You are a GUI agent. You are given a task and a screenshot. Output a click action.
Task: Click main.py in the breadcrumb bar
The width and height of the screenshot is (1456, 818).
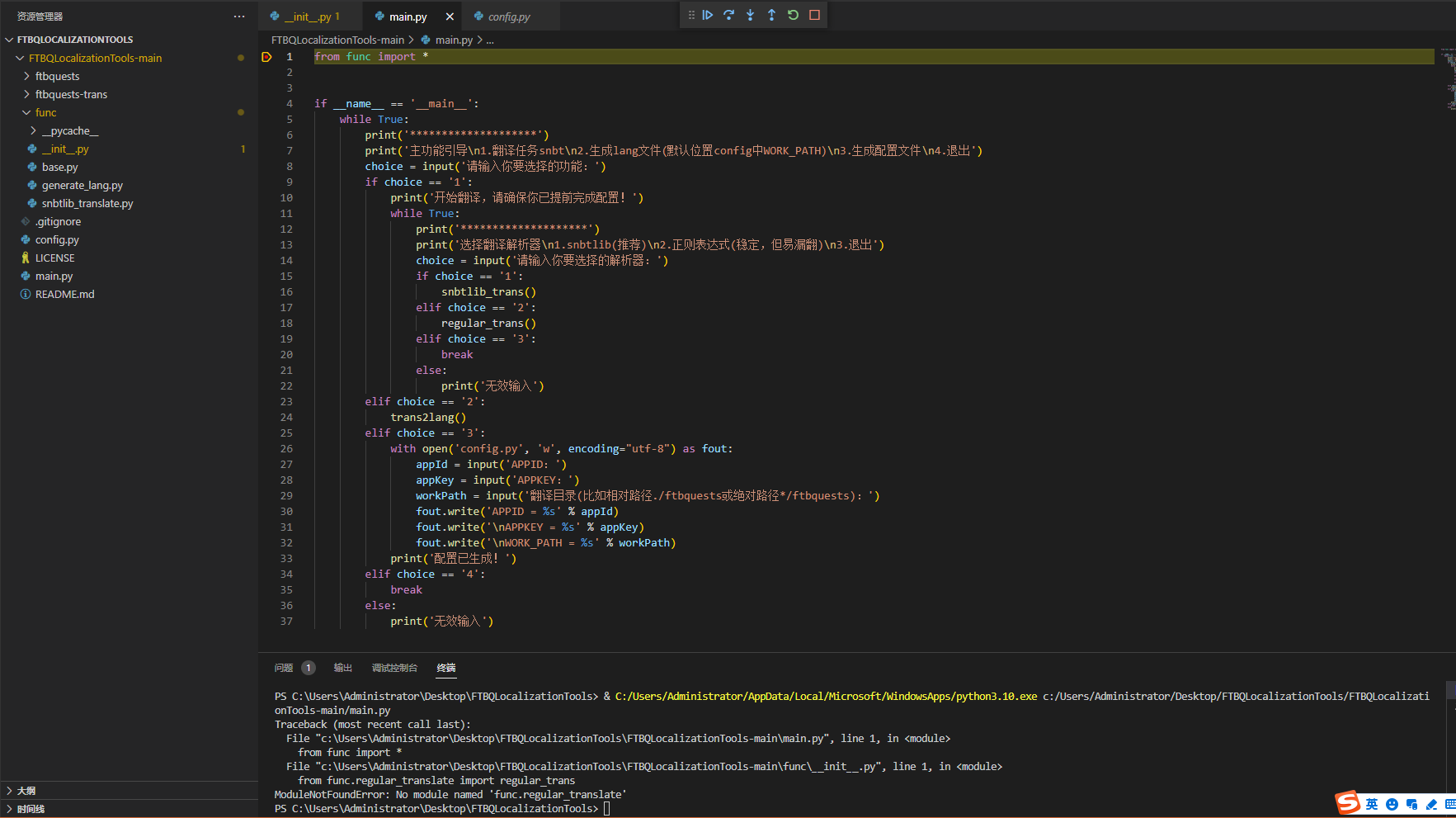pyautogui.click(x=453, y=39)
